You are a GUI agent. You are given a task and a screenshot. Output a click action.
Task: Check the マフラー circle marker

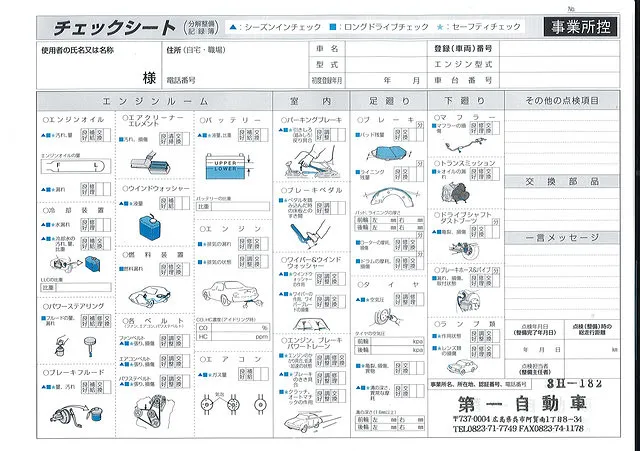coord(438,119)
